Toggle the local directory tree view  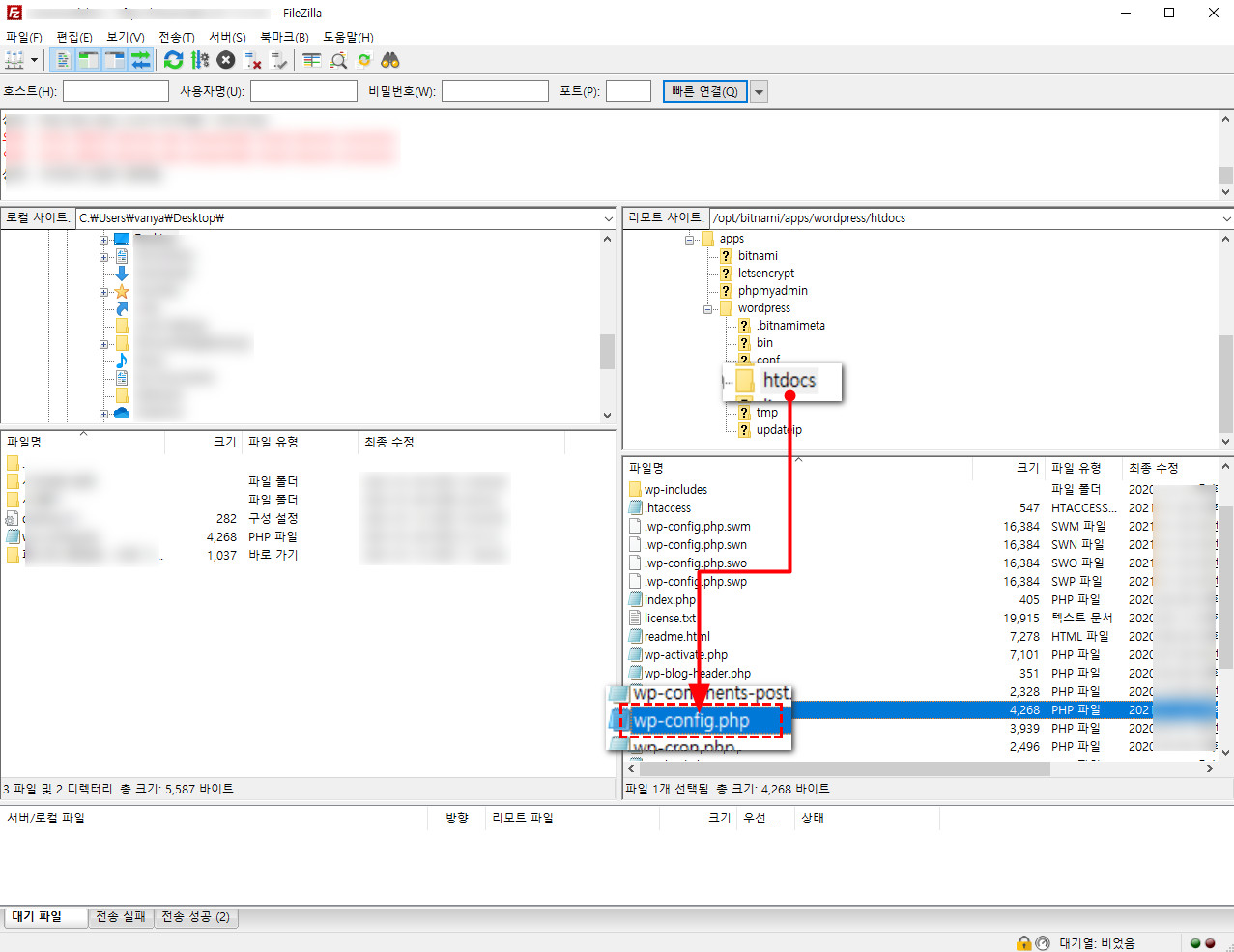pos(89,60)
